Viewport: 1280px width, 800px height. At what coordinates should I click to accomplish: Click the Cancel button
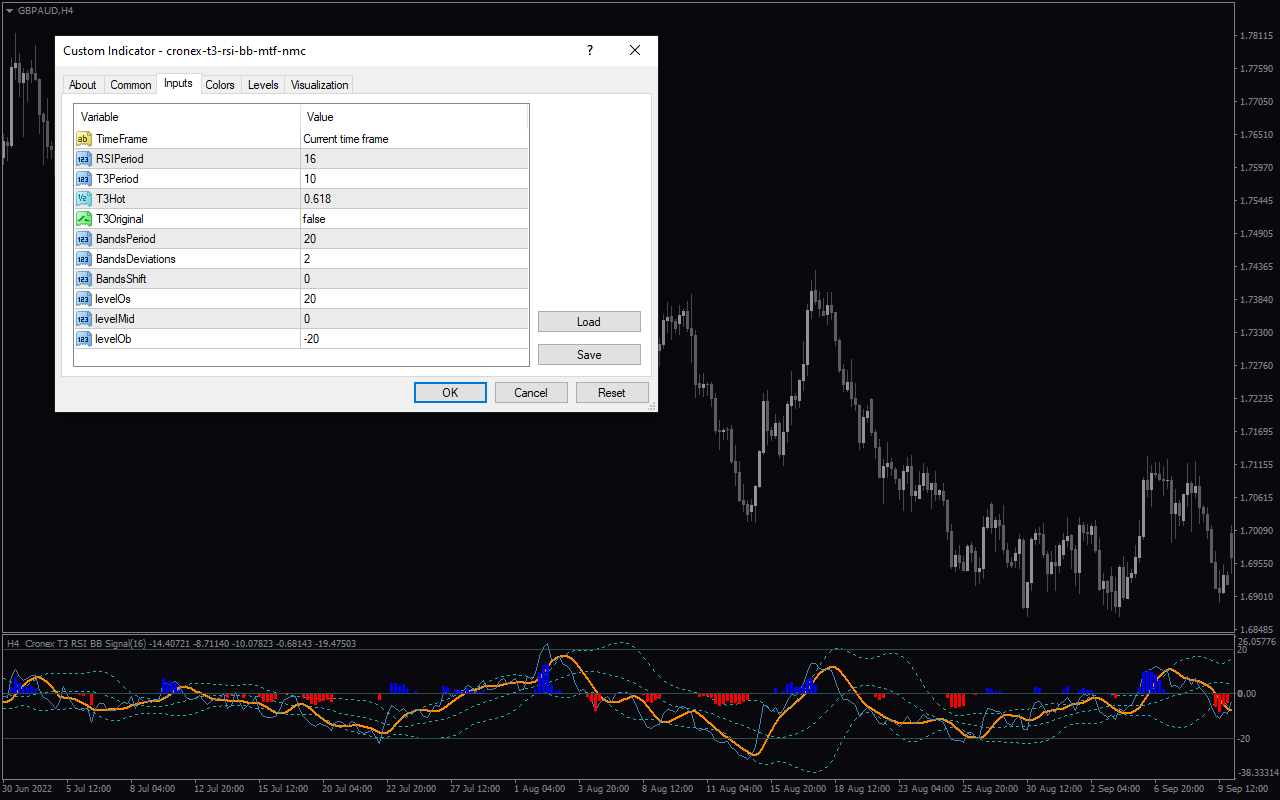pyautogui.click(x=531, y=393)
